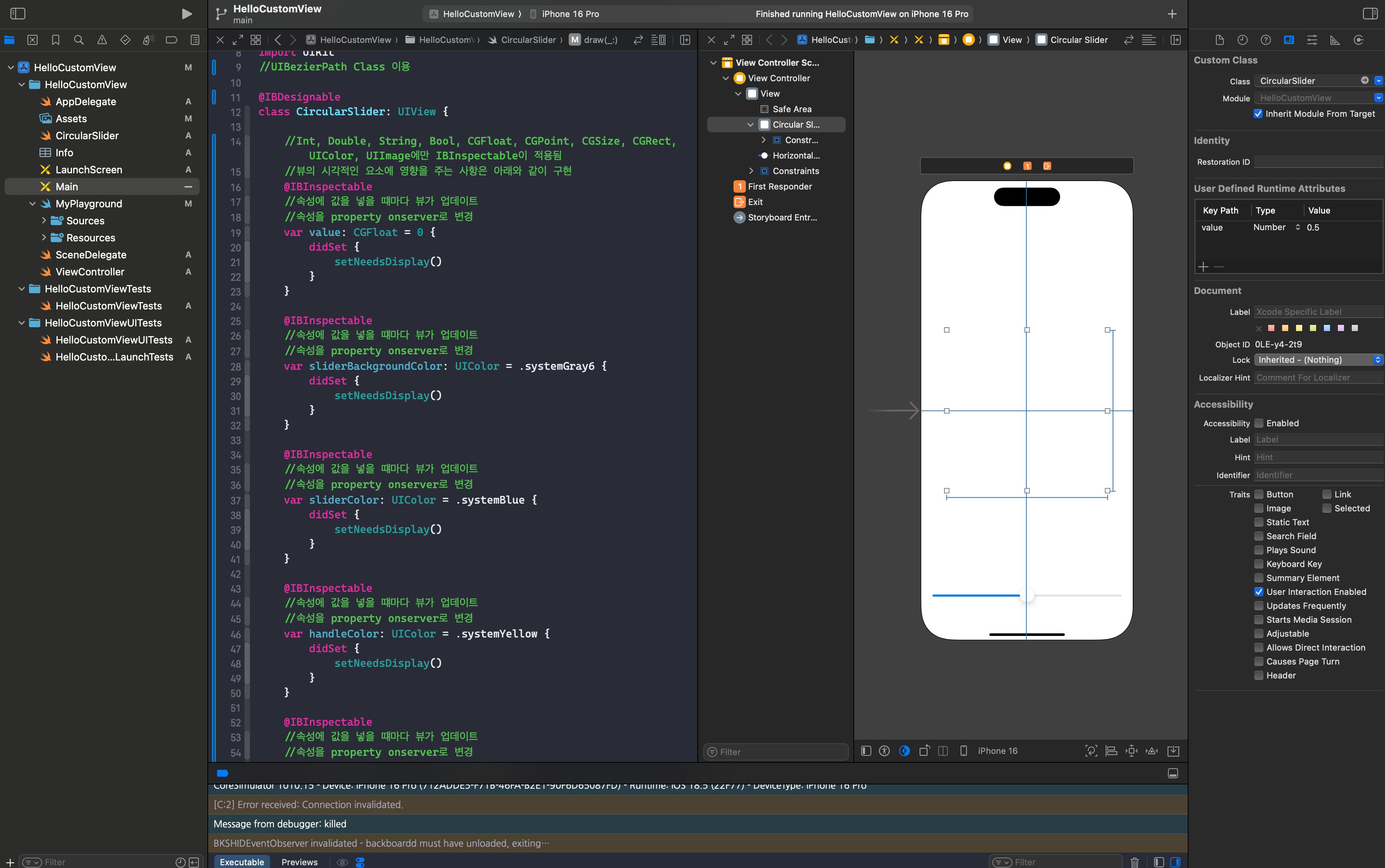Open the source control navigator
Viewport: 1385px width, 868px height.
[33, 40]
